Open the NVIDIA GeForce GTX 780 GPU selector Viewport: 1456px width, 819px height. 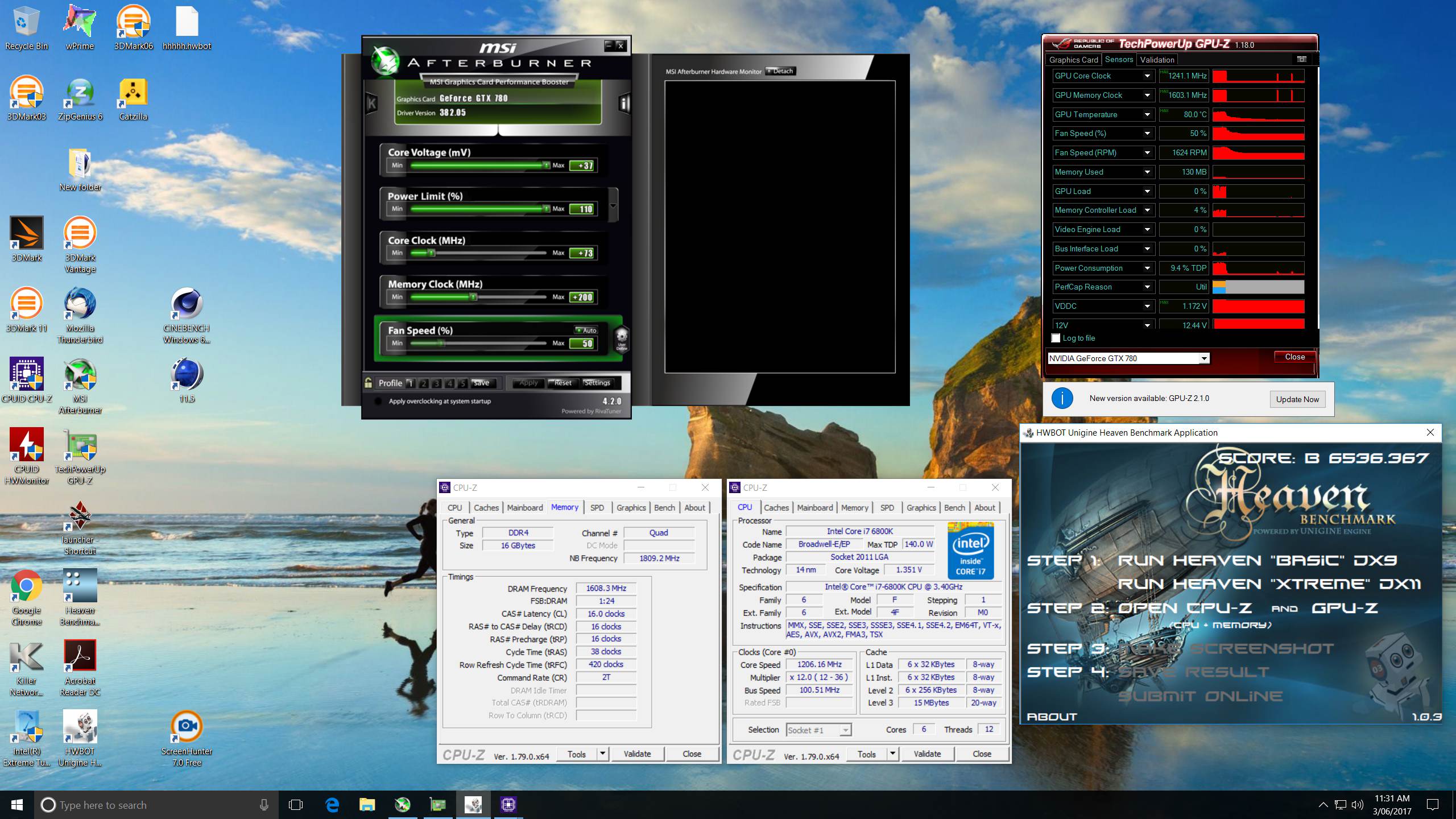(x=1128, y=358)
